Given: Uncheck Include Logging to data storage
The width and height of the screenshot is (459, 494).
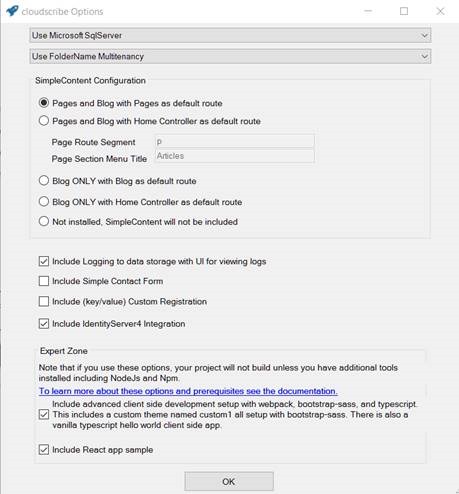Looking at the screenshot, I should [x=44, y=261].
